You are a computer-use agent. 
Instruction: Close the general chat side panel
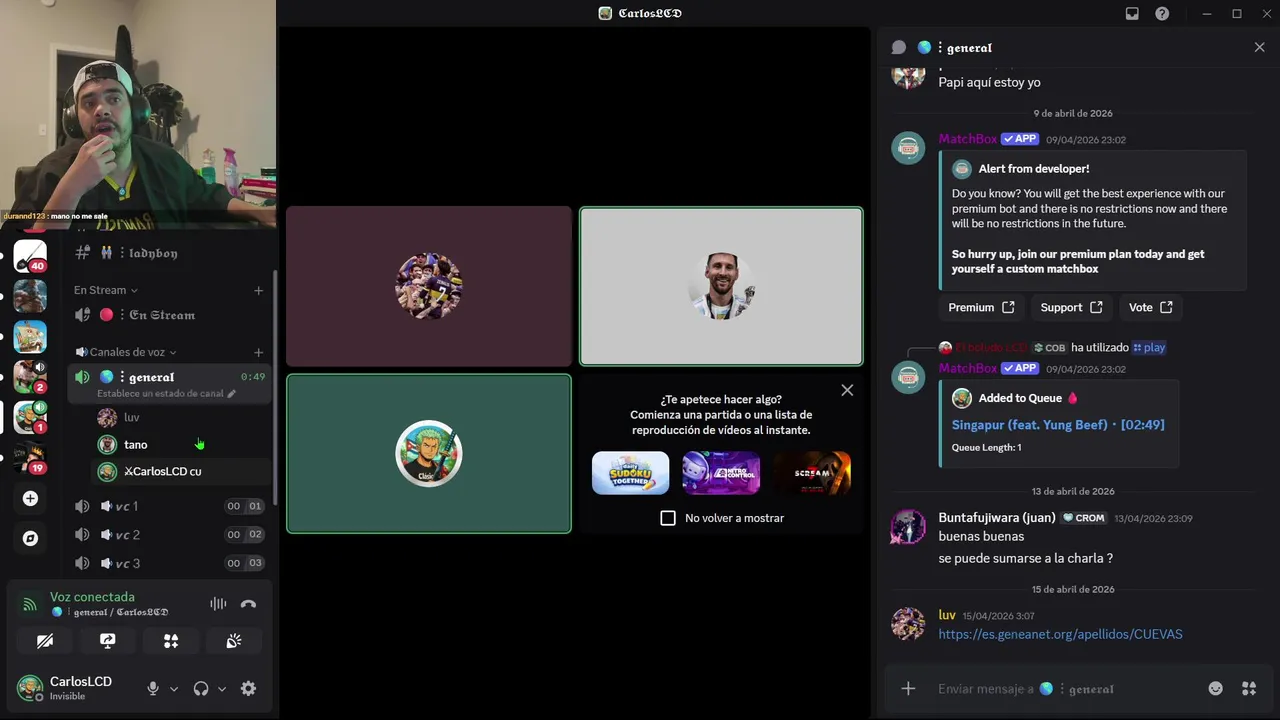(1259, 47)
